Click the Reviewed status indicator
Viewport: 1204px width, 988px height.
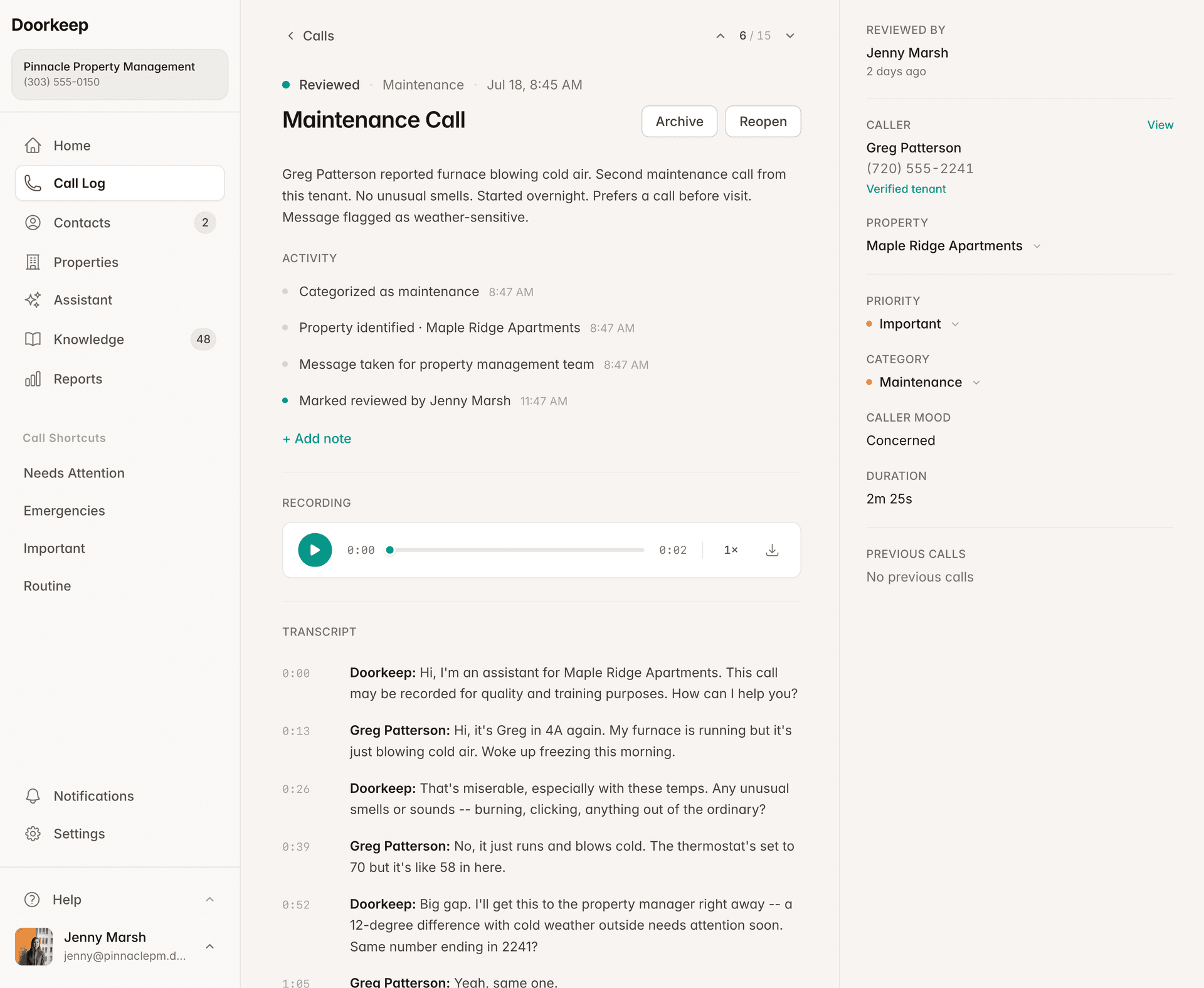[321, 85]
